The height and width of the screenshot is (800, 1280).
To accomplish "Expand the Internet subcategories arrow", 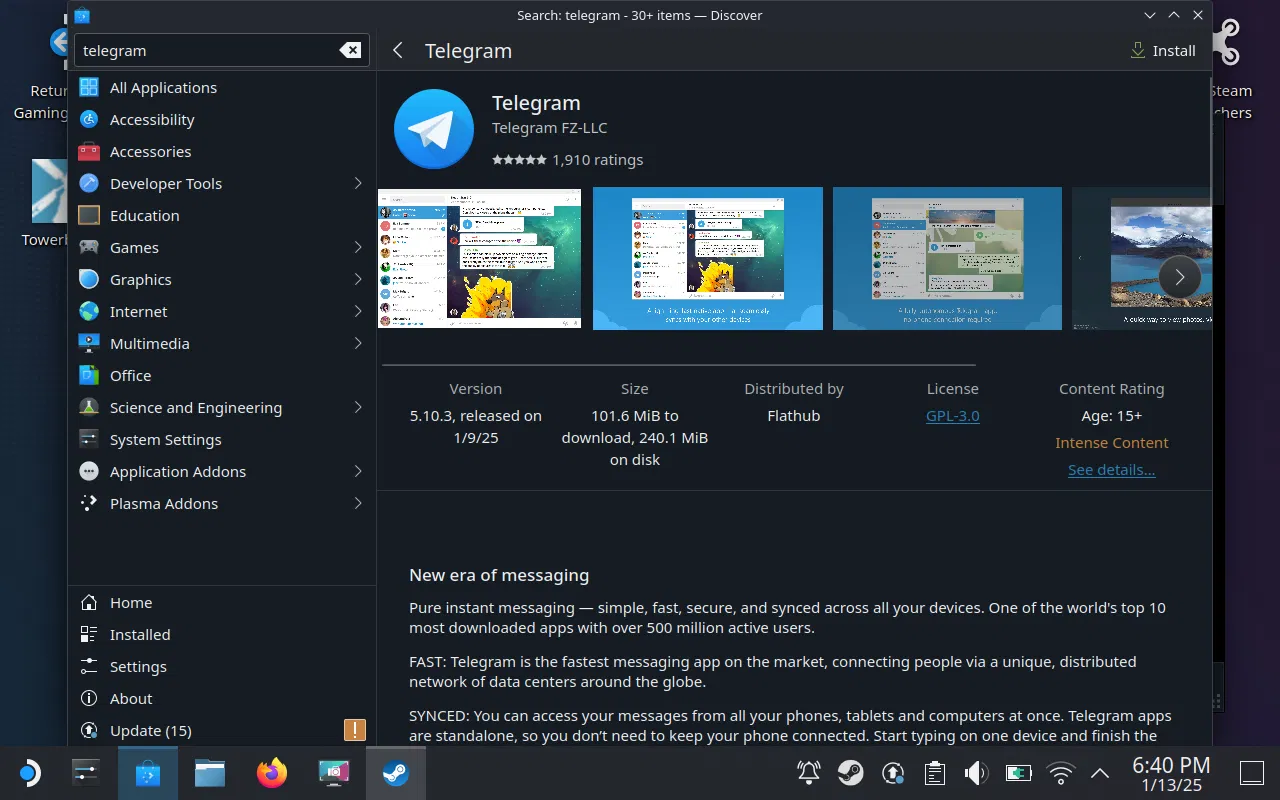I will click(357, 312).
